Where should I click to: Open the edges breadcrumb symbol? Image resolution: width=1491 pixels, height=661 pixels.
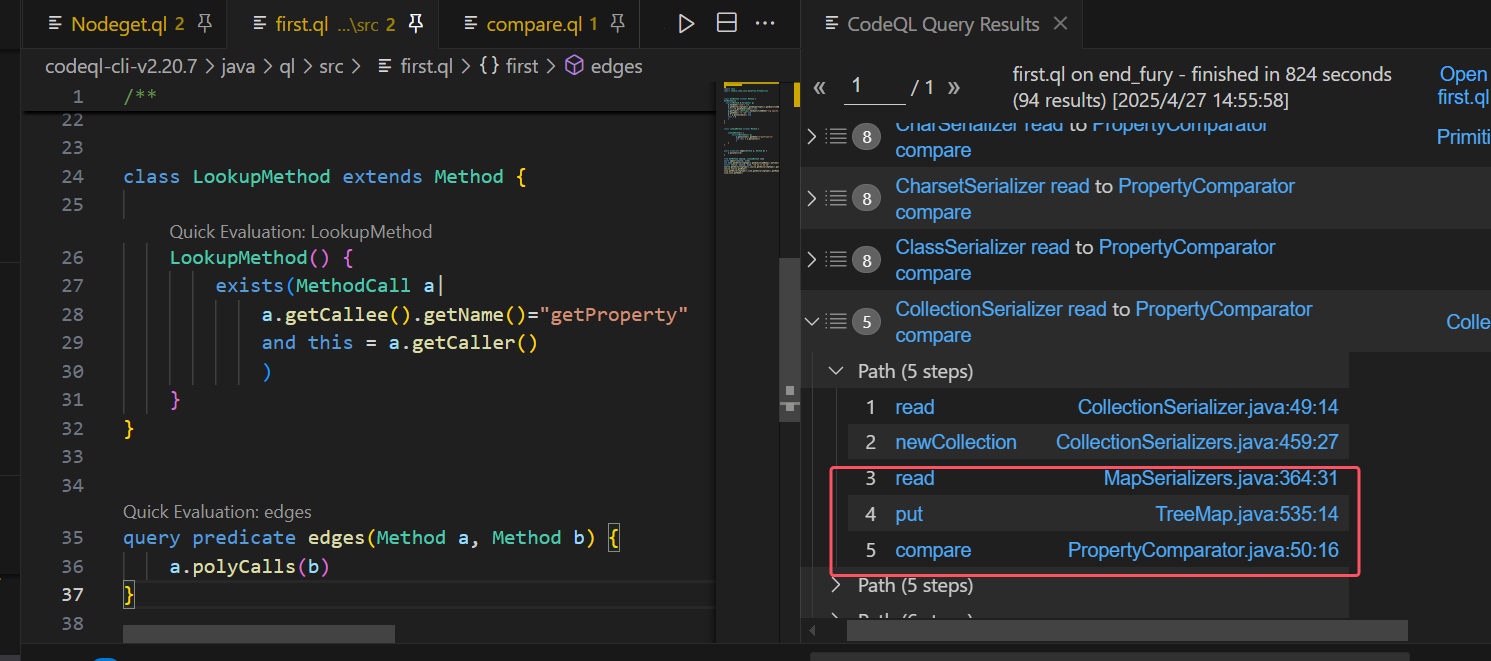pyautogui.click(x=617, y=66)
